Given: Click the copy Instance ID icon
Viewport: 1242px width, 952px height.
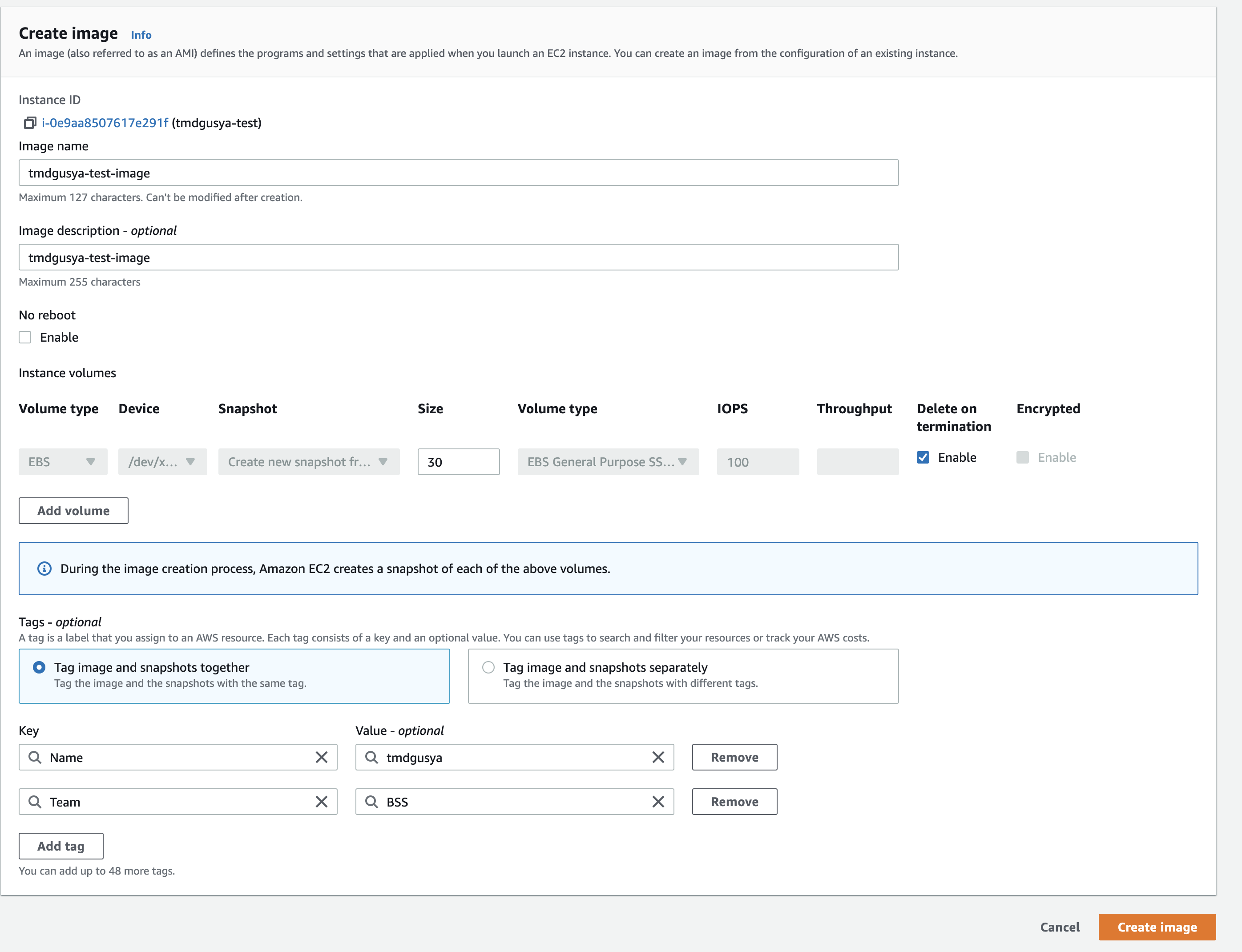Looking at the screenshot, I should pos(30,123).
